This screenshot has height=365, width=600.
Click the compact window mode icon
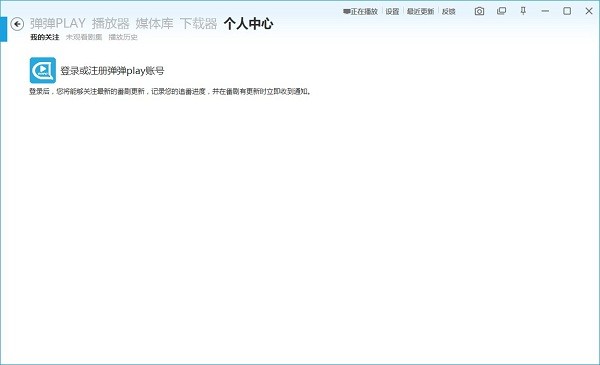coord(501,11)
